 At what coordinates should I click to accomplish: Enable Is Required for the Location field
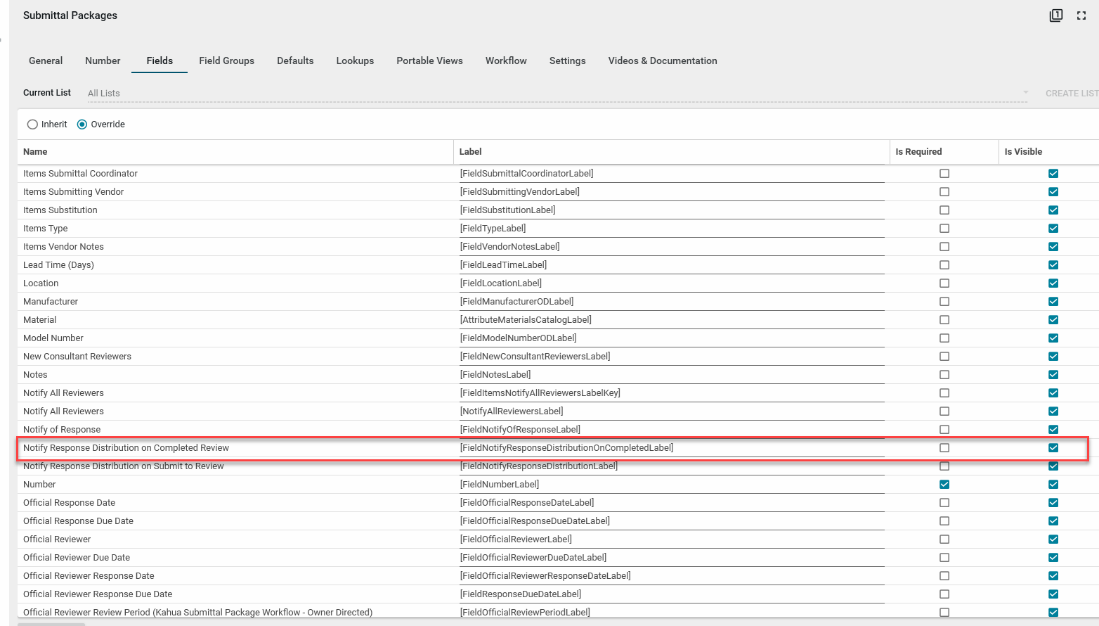click(x=944, y=284)
